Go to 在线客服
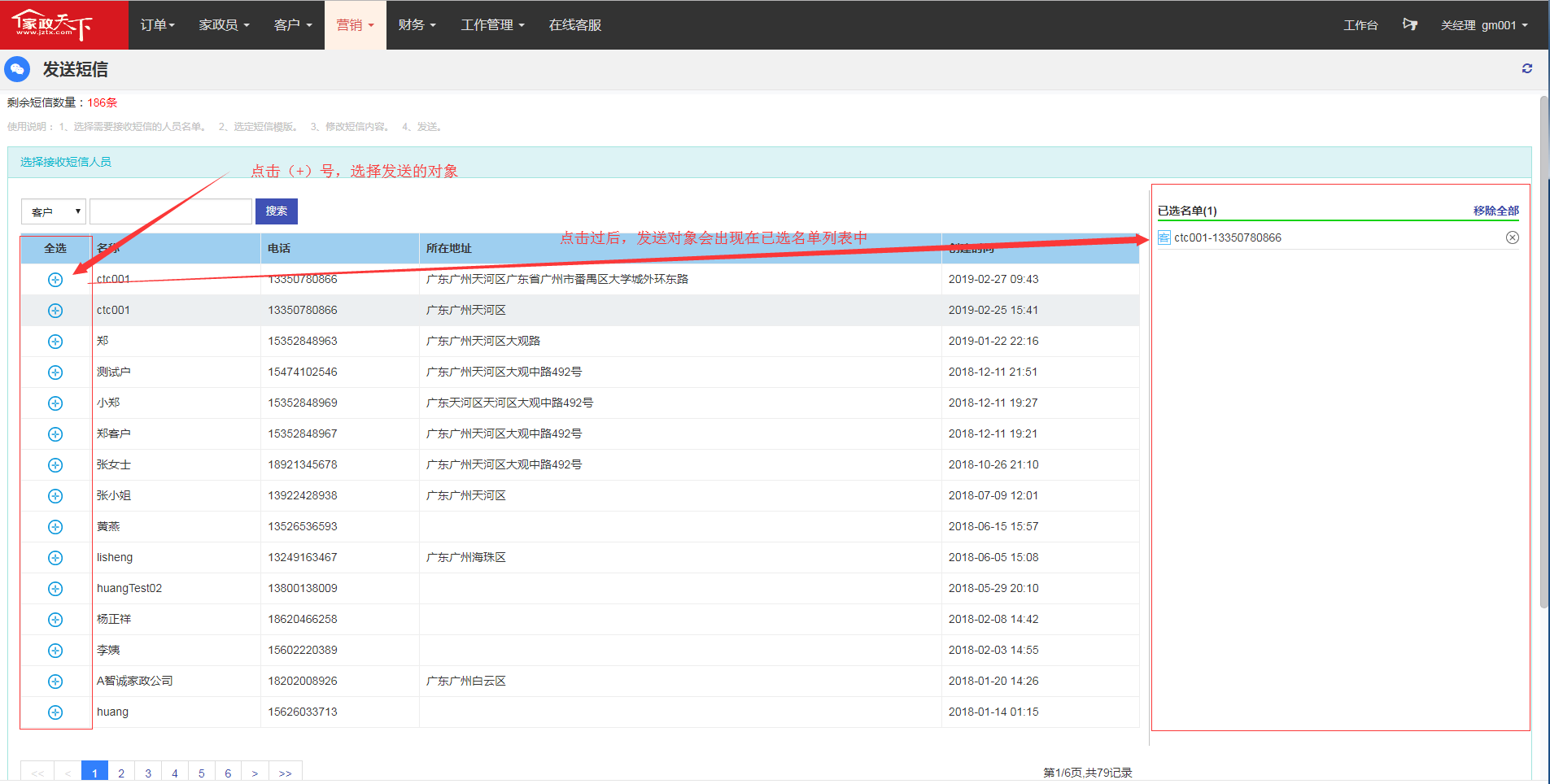The height and width of the screenshot is (784, 1550). click(x=575, y=24)
